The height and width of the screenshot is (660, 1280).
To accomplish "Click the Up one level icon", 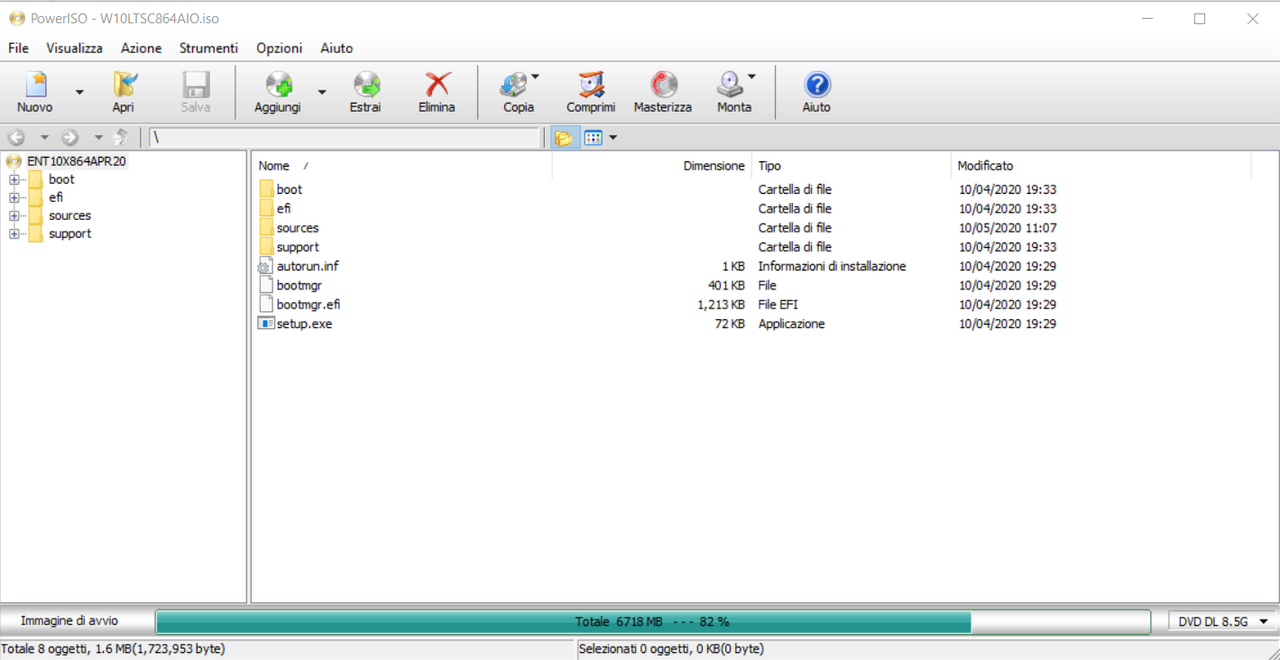I will click(122, 137).
